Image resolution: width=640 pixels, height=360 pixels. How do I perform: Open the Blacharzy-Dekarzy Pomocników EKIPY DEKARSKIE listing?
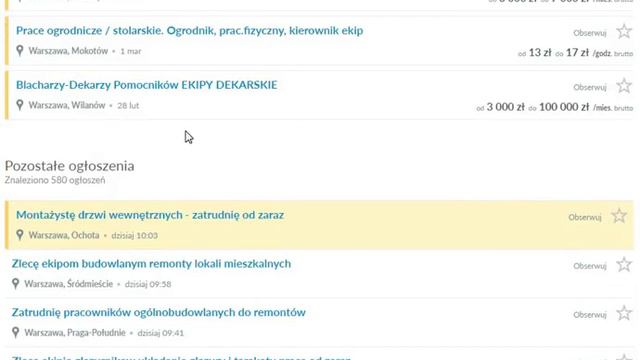click(147, 85)
